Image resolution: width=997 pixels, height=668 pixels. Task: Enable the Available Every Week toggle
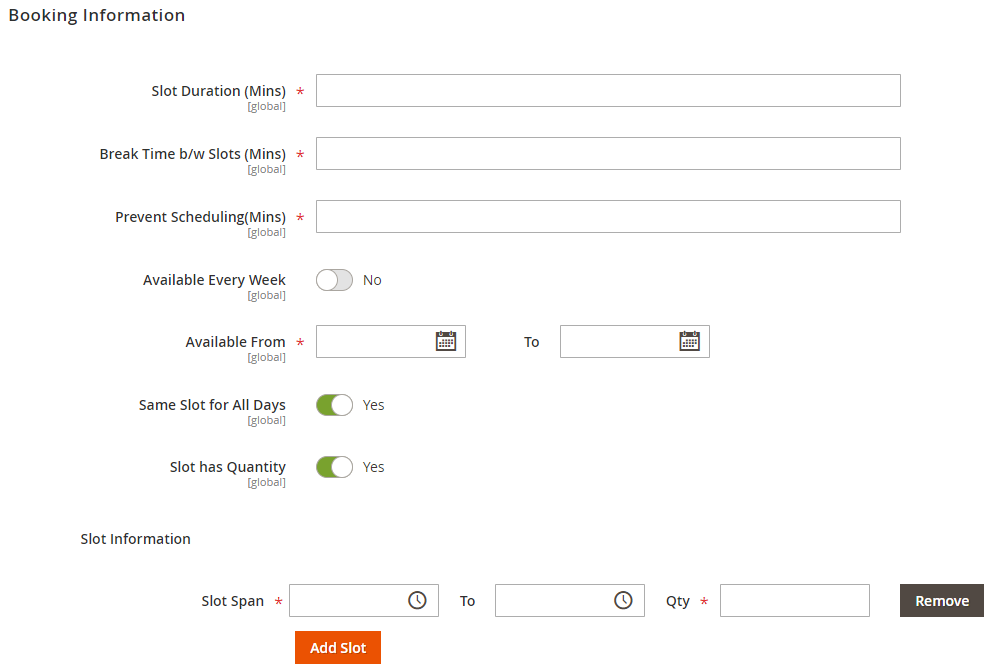(x=334, y=280)
